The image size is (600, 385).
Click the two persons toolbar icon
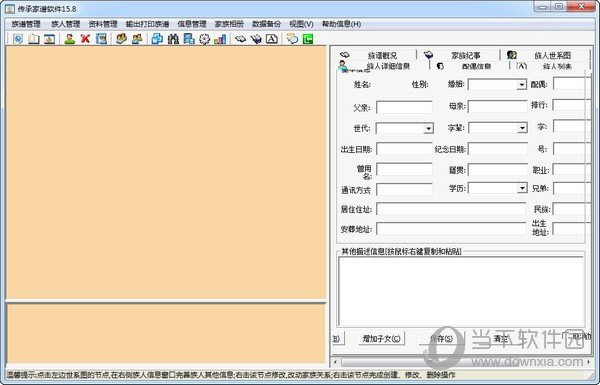tap(137, 39)
